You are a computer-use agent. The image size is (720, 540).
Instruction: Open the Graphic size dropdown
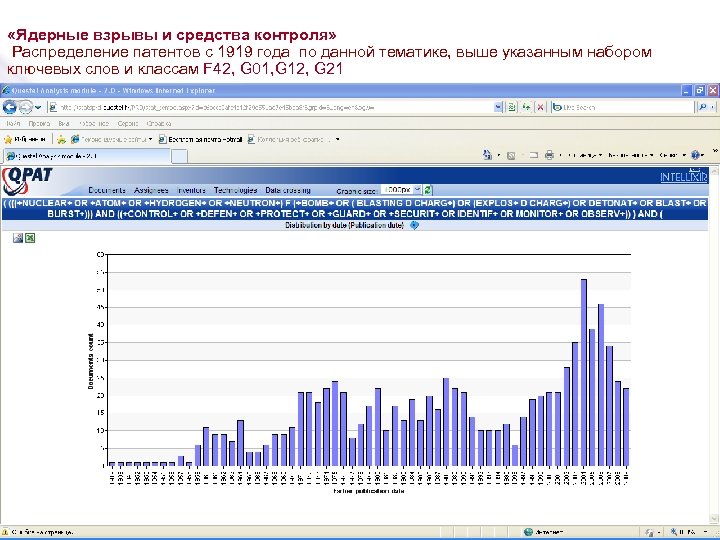tap(402, 190)
